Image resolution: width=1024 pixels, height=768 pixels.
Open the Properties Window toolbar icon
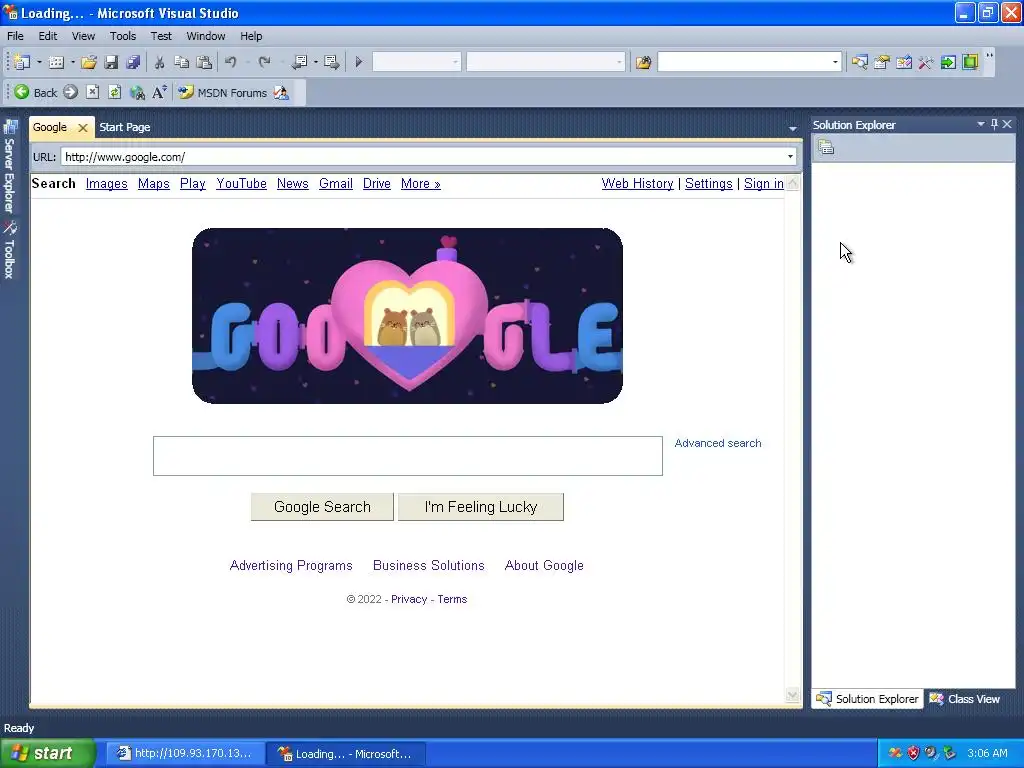(882, 62)
